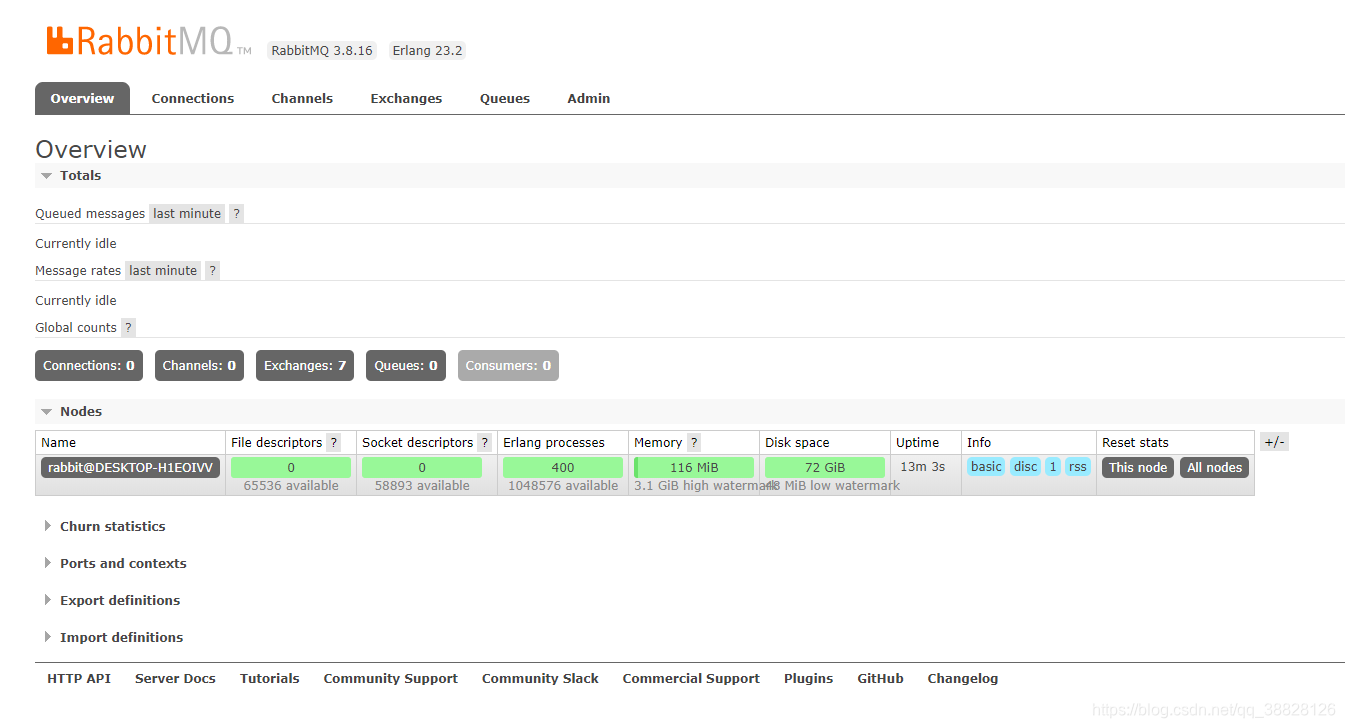The image size is (1345, 728).
Task: Open the Community Support link
Action: [391, 678]
